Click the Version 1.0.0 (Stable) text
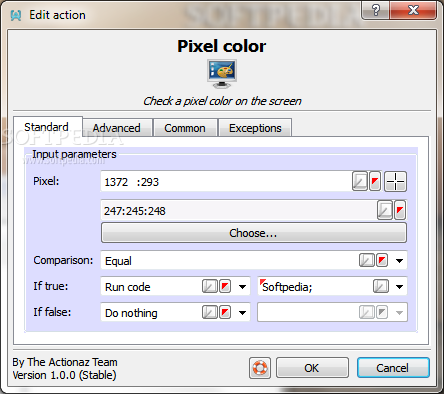This screenshot has width=444, height=394. coord(64,375)
